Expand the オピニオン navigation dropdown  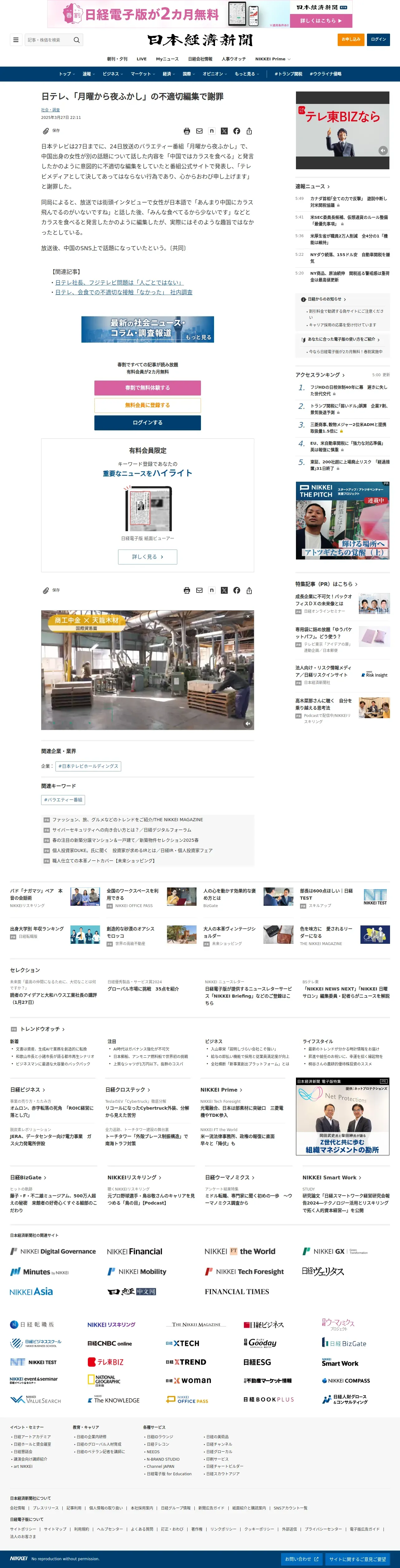coord(215,74)
